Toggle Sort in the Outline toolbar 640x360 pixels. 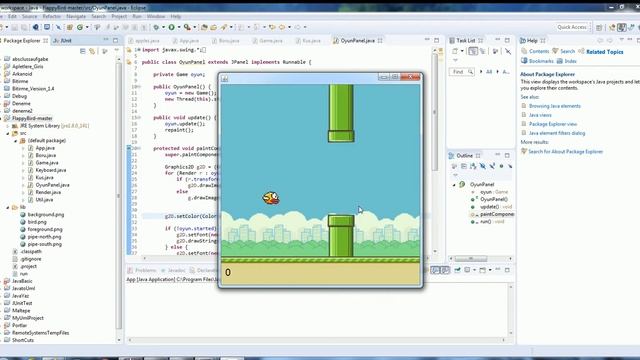coord(473,166)
